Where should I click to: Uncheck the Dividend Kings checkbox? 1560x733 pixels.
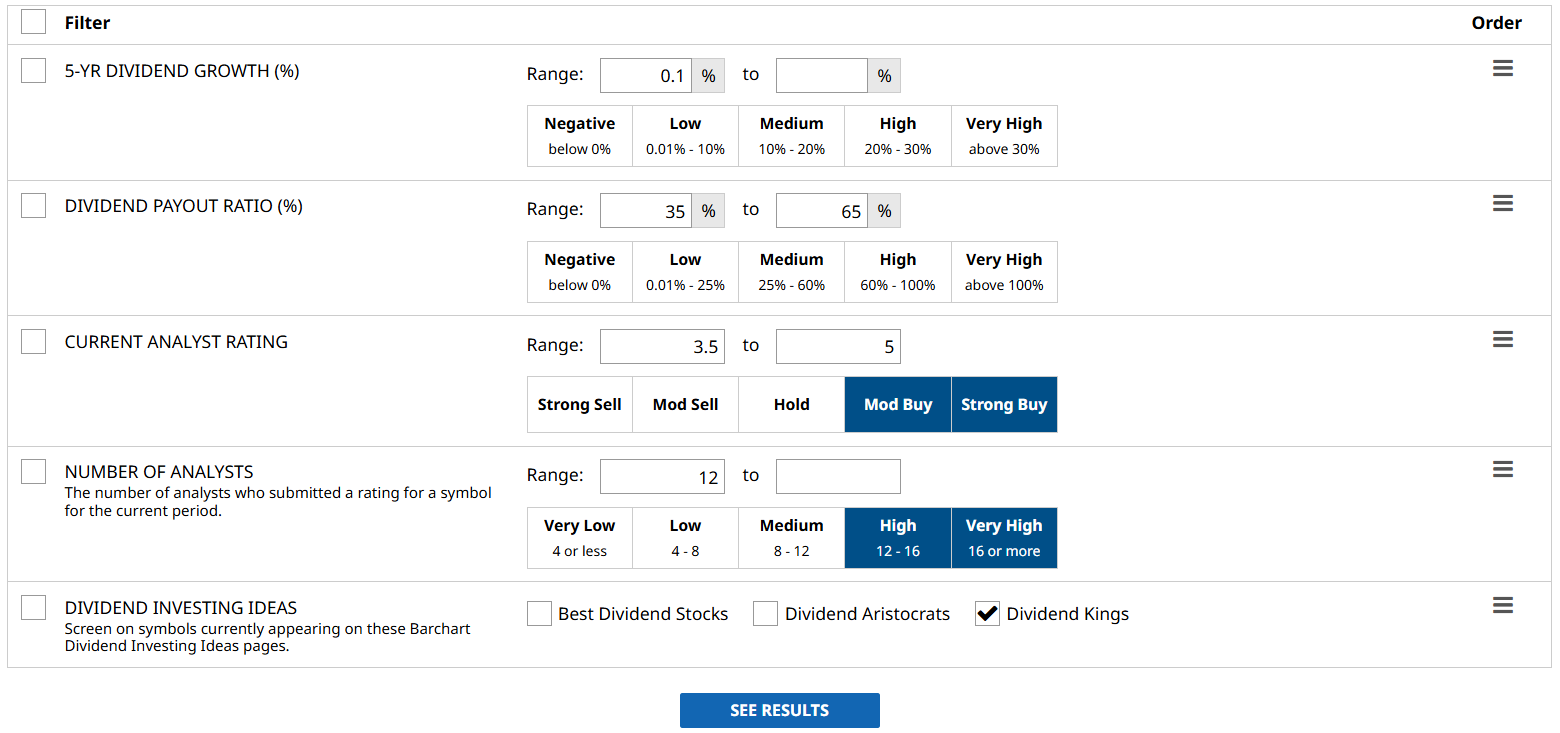[987, 614]
